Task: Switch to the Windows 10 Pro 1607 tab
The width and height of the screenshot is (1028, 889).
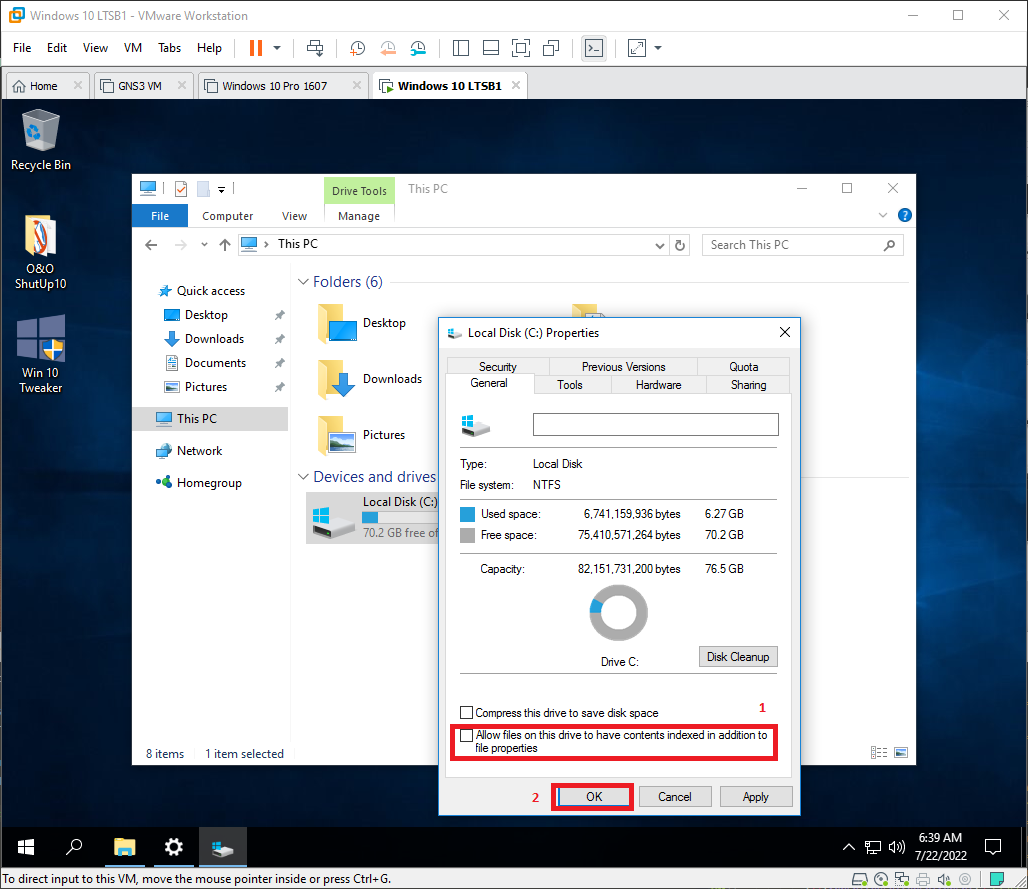Action: (x=274, y=86)
